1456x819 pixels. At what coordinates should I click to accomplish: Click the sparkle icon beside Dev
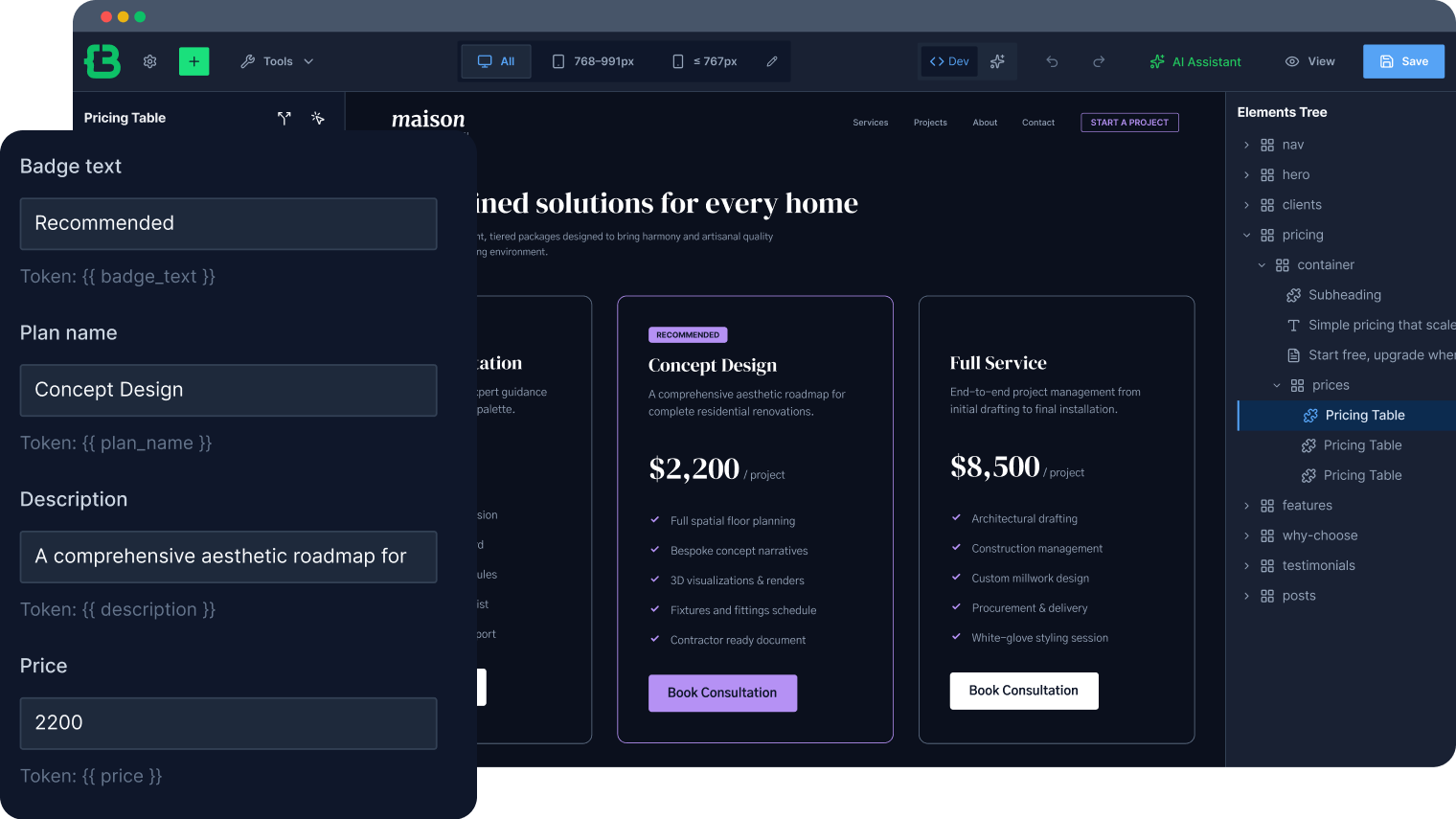pyautogui.click(x=997, y=61)
